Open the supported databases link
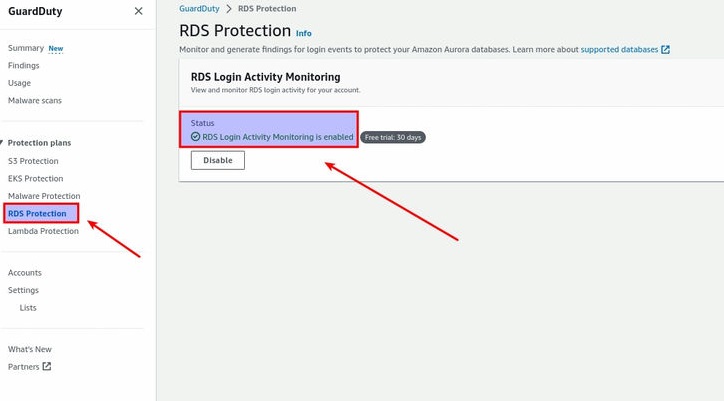This screenshot has height=401, width=724. 619,49
